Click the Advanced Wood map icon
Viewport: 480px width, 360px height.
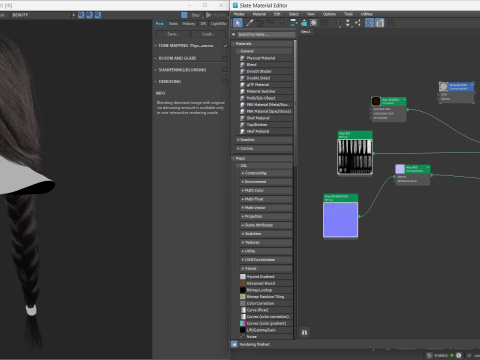(243, 283)
